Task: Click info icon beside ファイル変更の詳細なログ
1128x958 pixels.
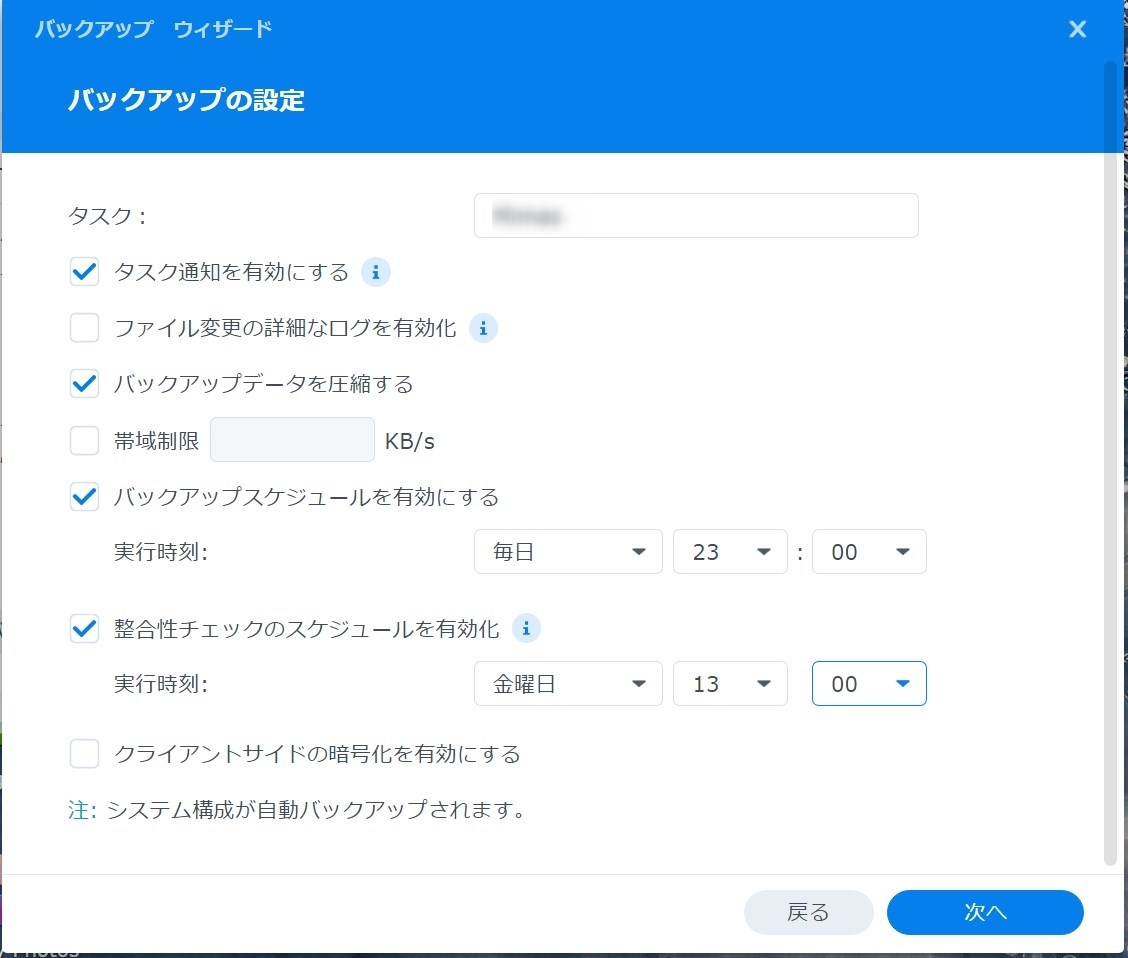Action: [483, 328]
